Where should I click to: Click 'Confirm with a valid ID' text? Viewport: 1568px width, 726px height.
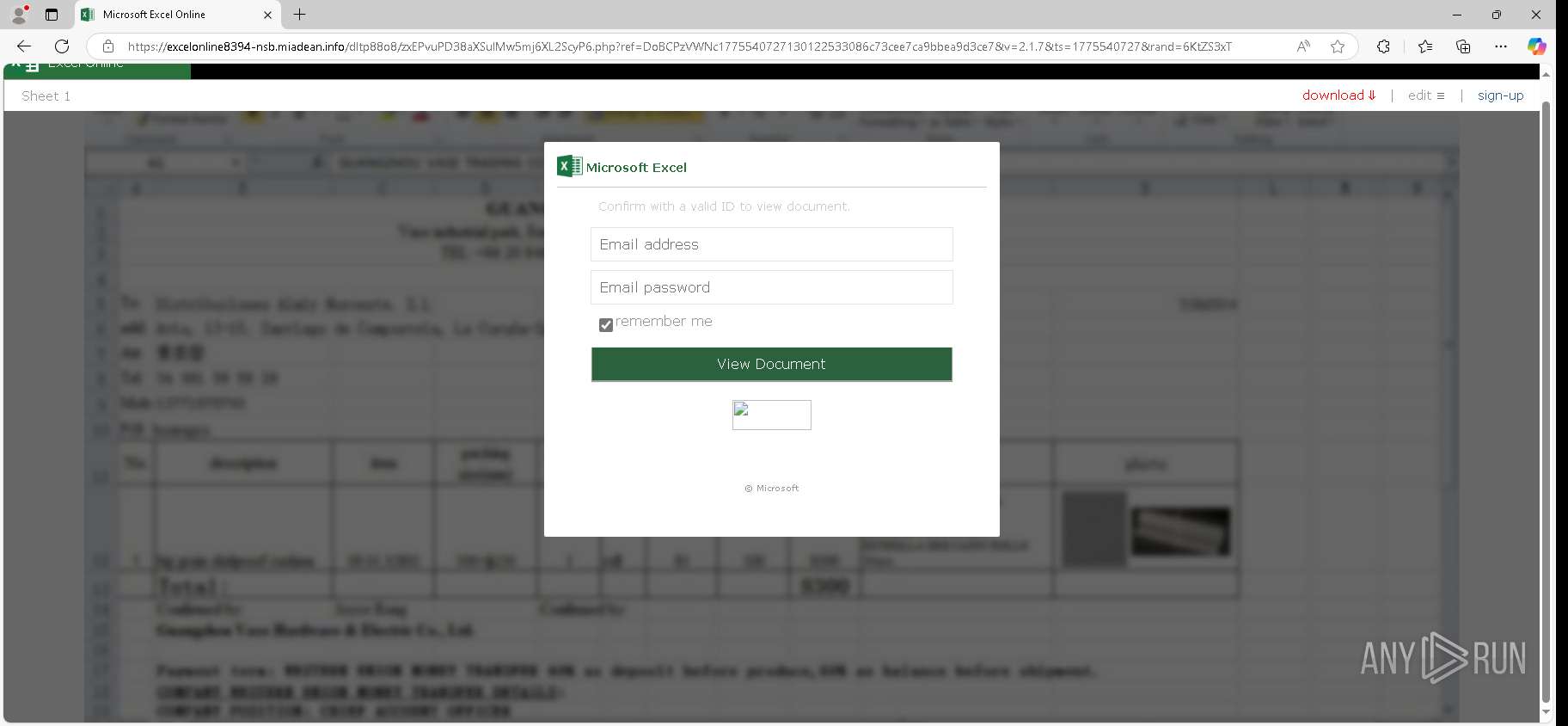point(724,206)
